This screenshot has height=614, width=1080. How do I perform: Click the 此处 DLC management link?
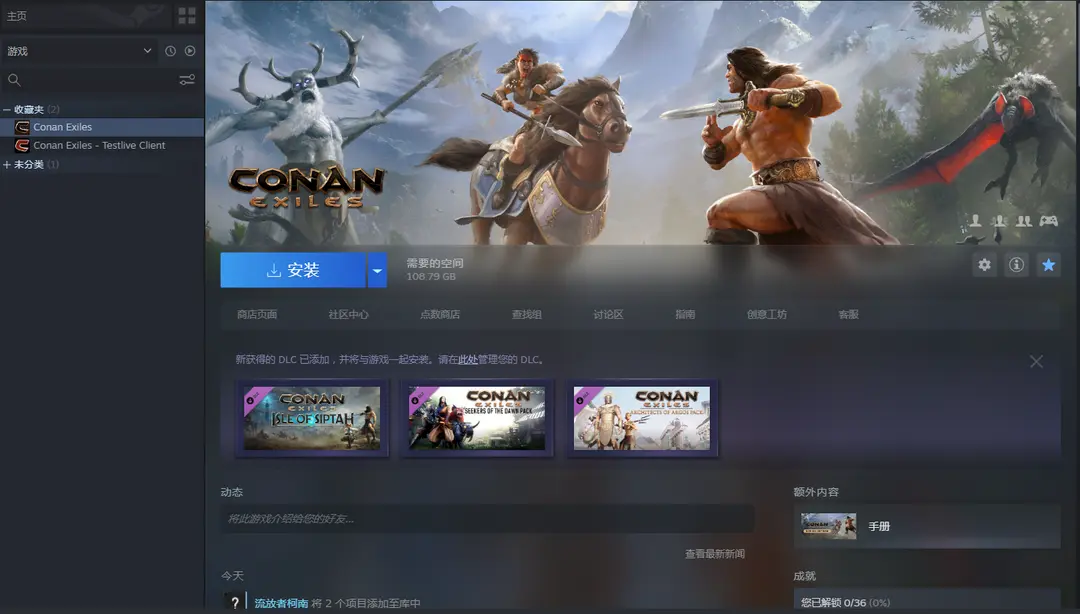(468, 360)
